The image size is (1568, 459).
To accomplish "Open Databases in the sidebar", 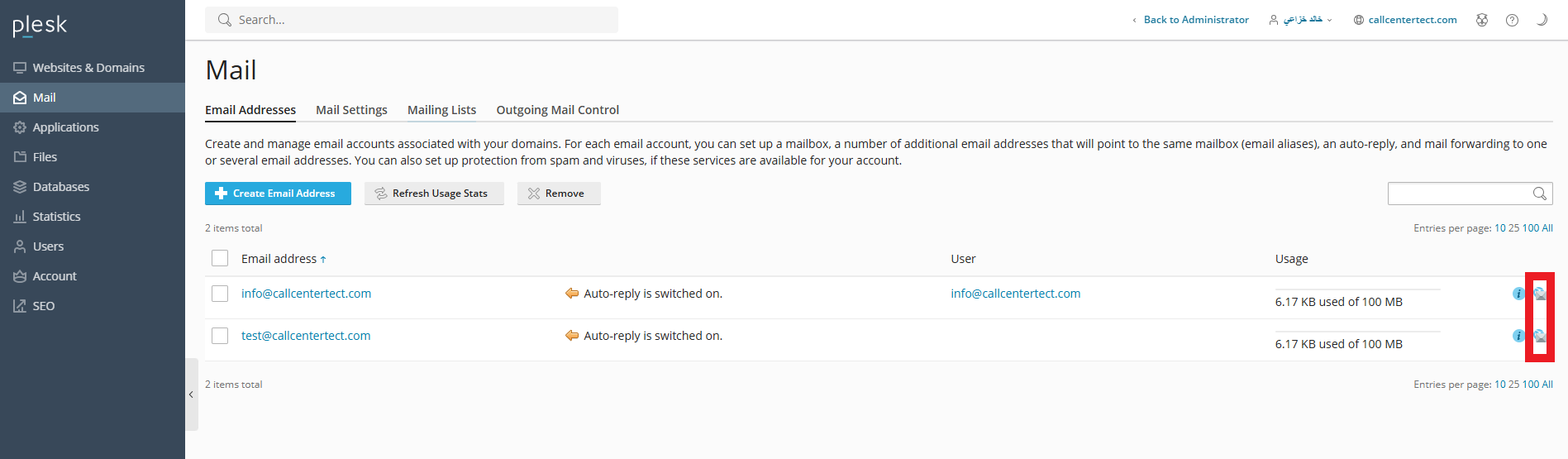I will tap(61, 187).
